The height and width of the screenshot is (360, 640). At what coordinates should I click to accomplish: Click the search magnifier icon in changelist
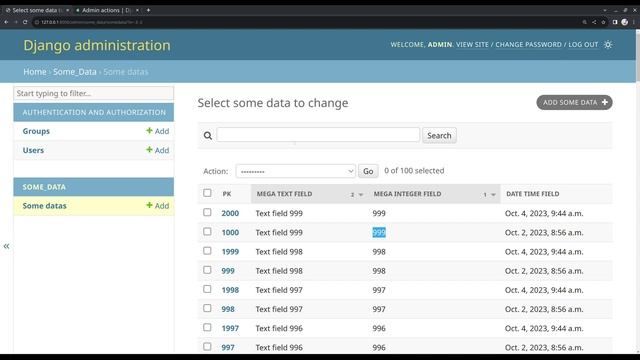tap(208, 136)
